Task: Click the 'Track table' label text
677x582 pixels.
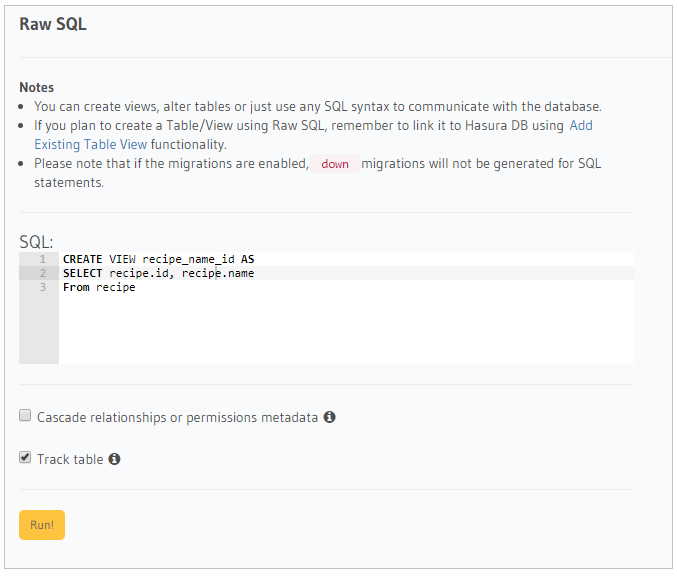Action: click(70, 459)
